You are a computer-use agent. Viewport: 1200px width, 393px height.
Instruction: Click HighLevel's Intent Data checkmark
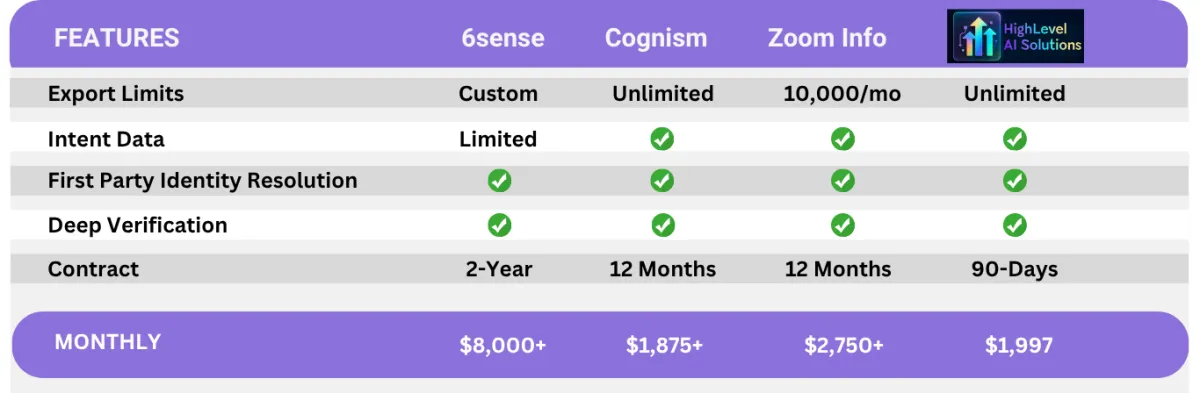pyautogui.click(x=1015, y=139)
